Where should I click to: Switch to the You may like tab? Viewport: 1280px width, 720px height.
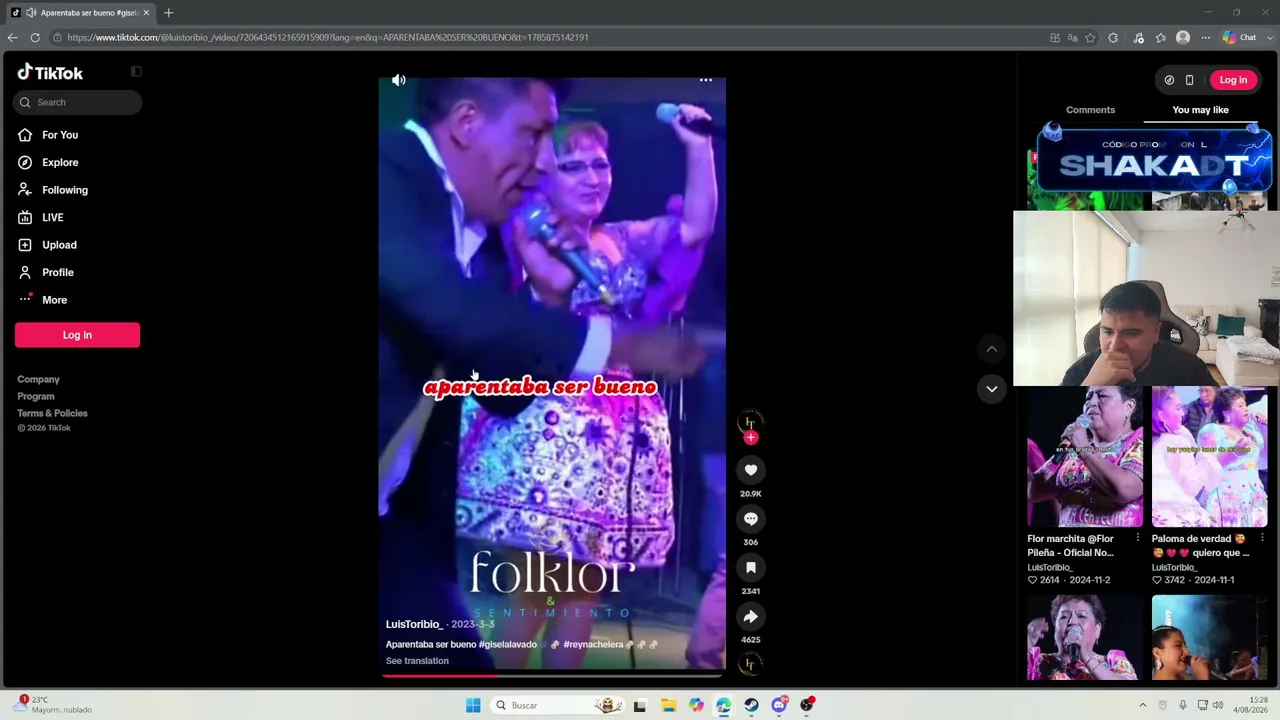pyautogui.click(x=1200, y=110)
